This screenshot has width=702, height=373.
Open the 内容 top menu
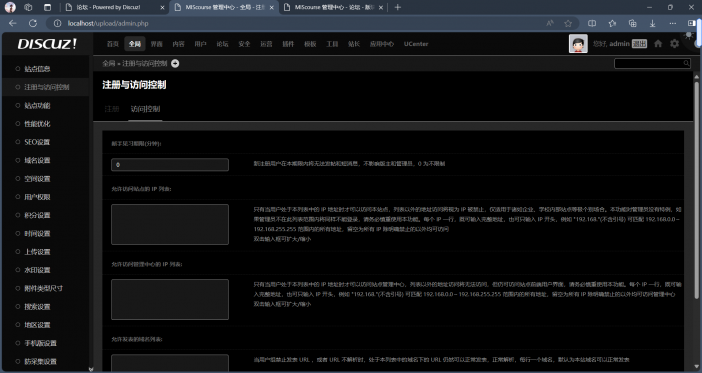[178, 44]
